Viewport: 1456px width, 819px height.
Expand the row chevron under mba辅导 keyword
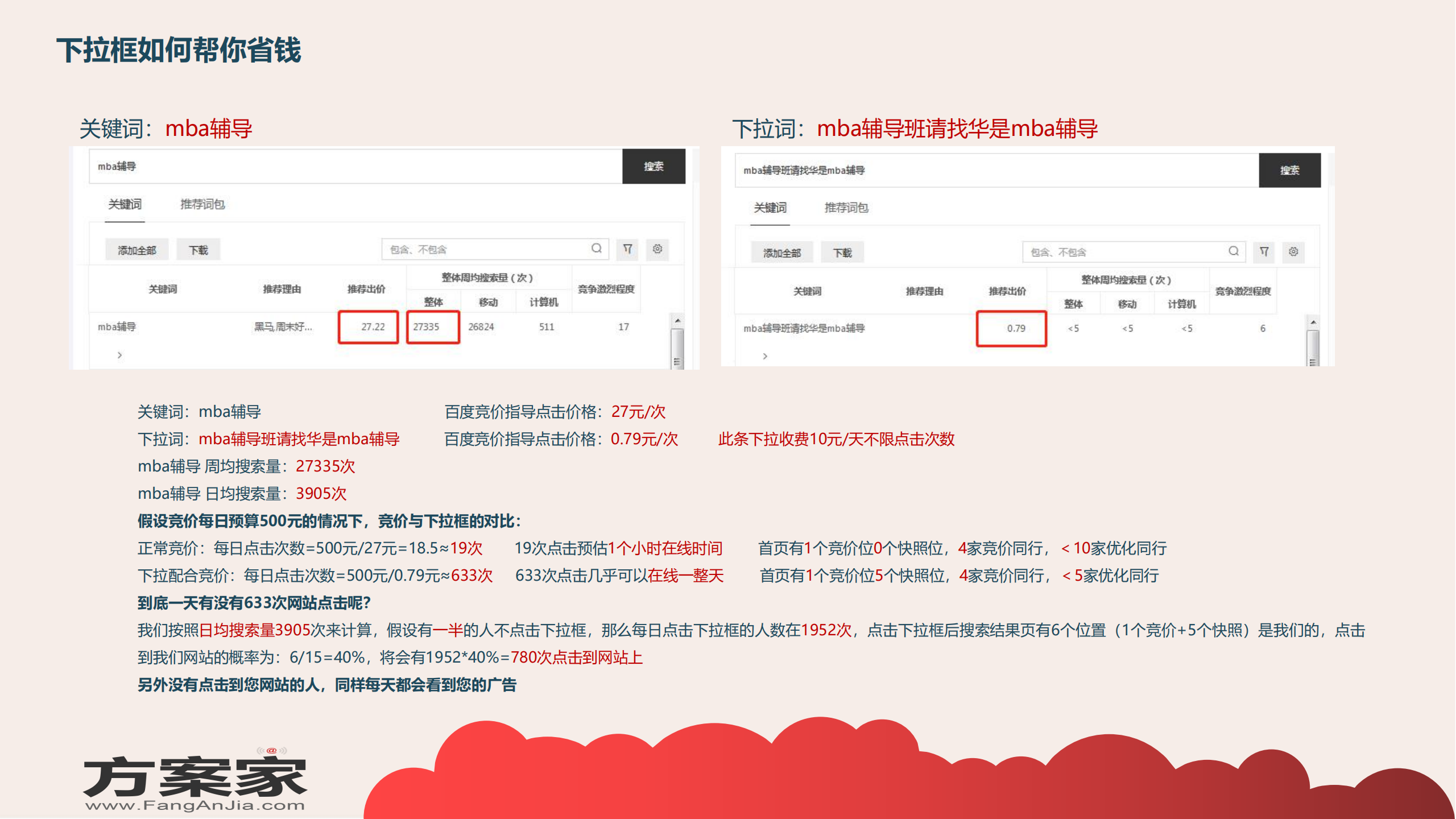119,355
